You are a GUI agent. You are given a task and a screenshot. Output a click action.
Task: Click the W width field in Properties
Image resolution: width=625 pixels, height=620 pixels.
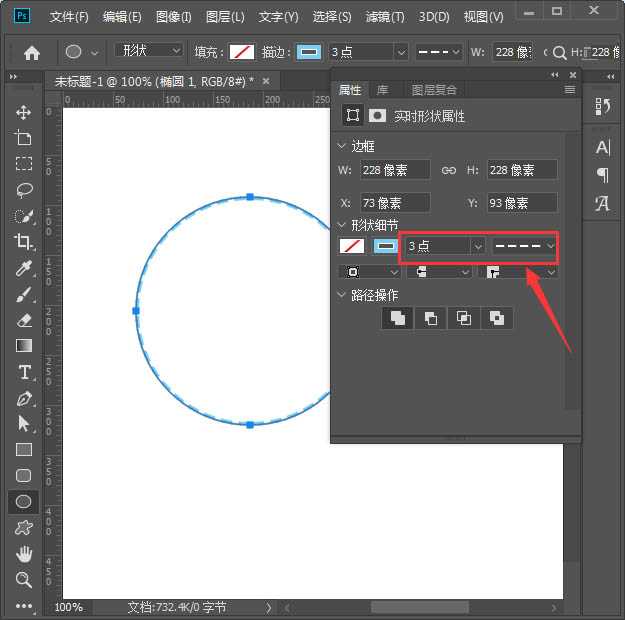(397, 170)
